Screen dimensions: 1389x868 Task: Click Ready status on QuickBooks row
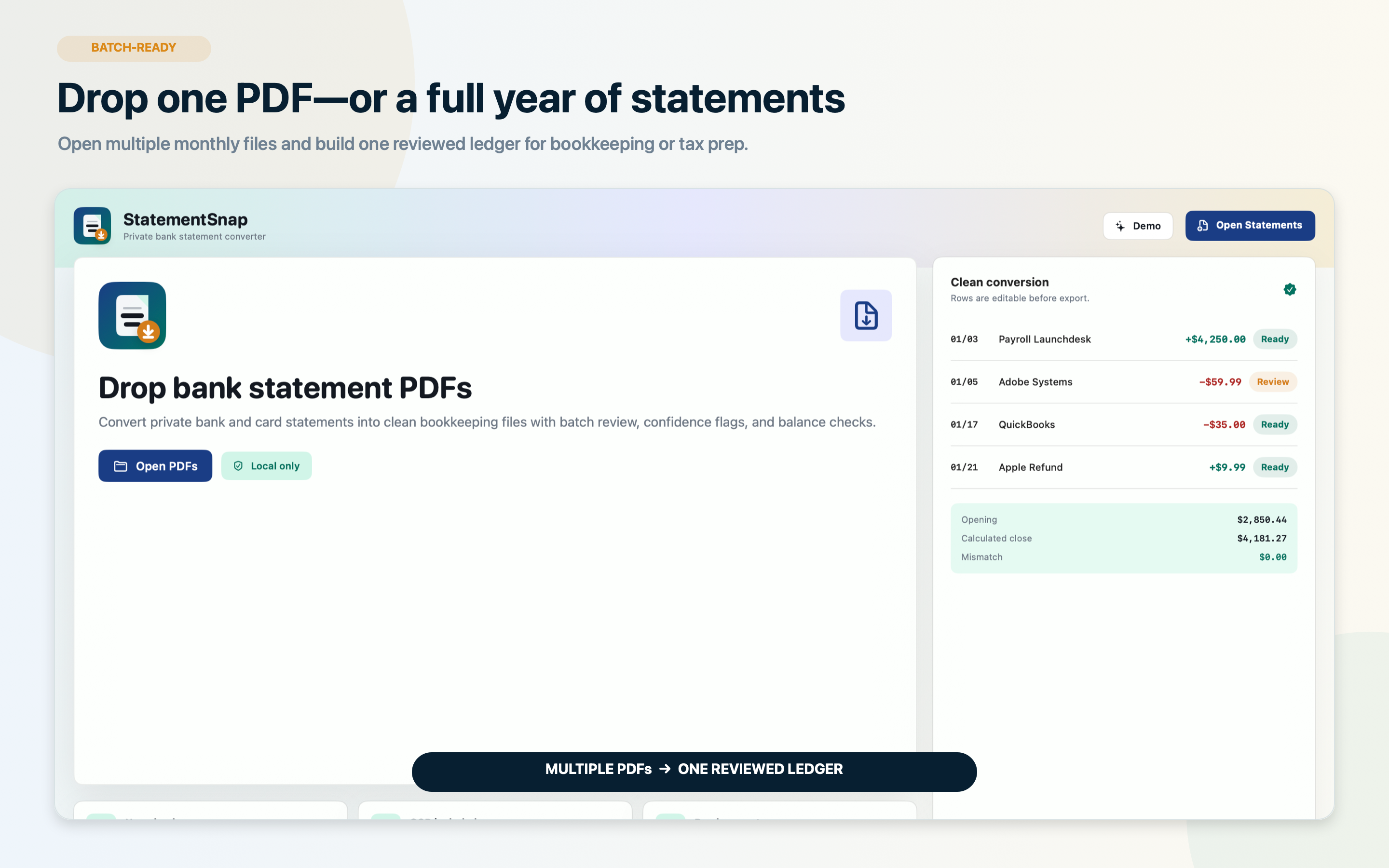[1274, 424]
